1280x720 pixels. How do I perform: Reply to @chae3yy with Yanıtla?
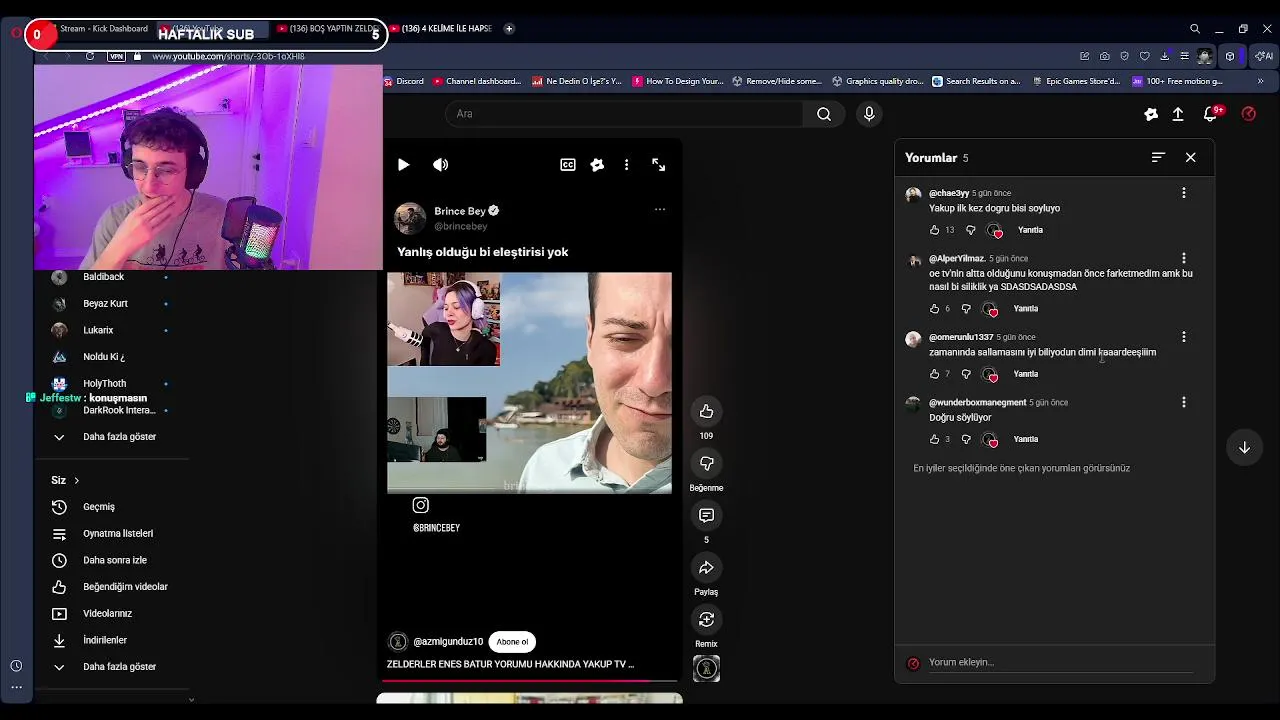pyautogui.click(x=1030, y=230)
